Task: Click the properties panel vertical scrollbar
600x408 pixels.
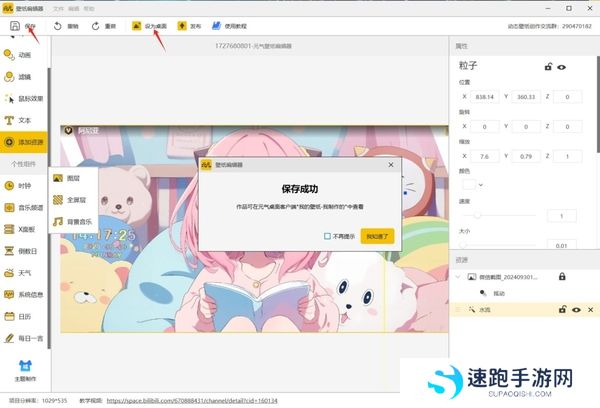Action: (x=598, y=104)
